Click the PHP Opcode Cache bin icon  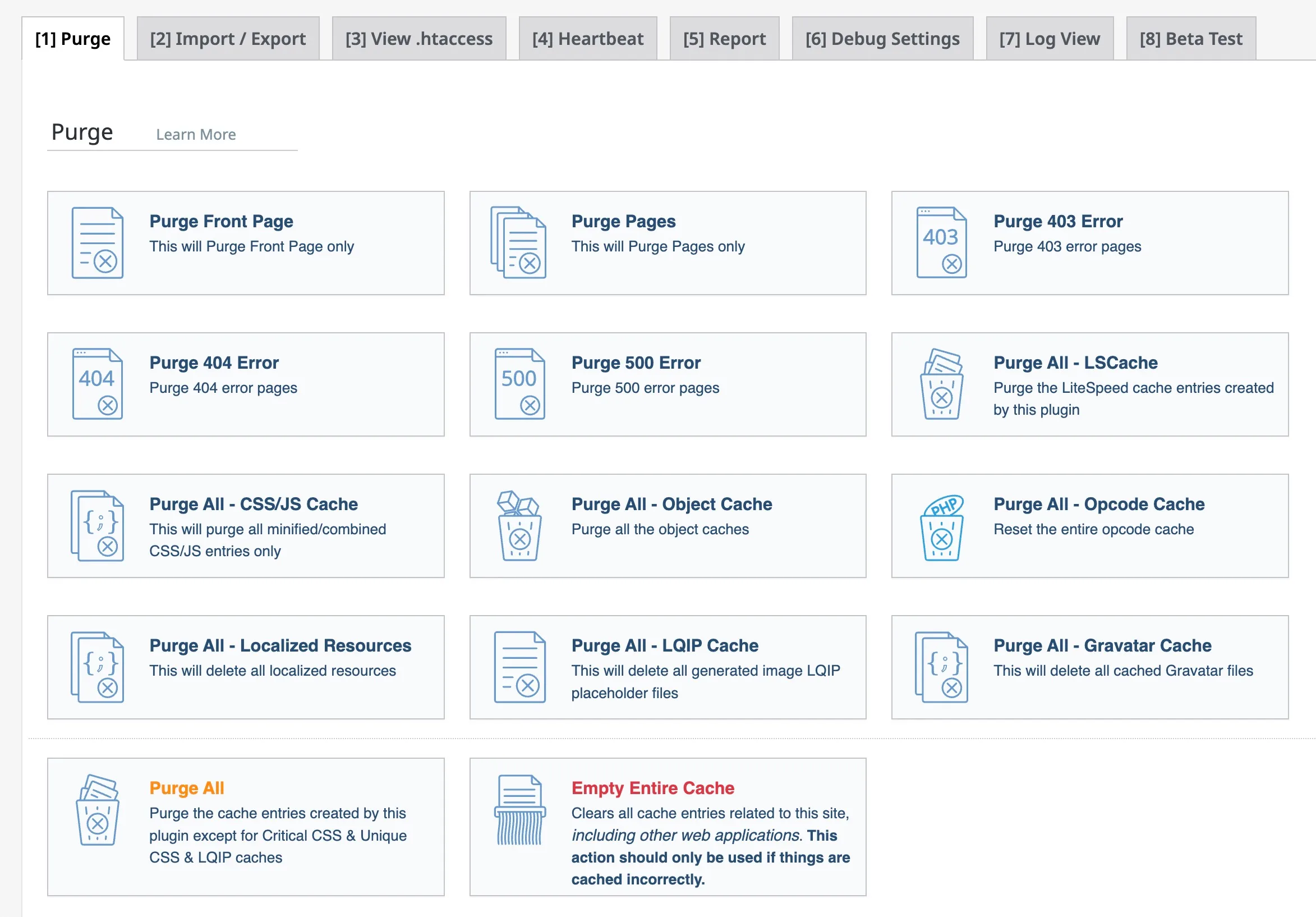coord(941,526)
